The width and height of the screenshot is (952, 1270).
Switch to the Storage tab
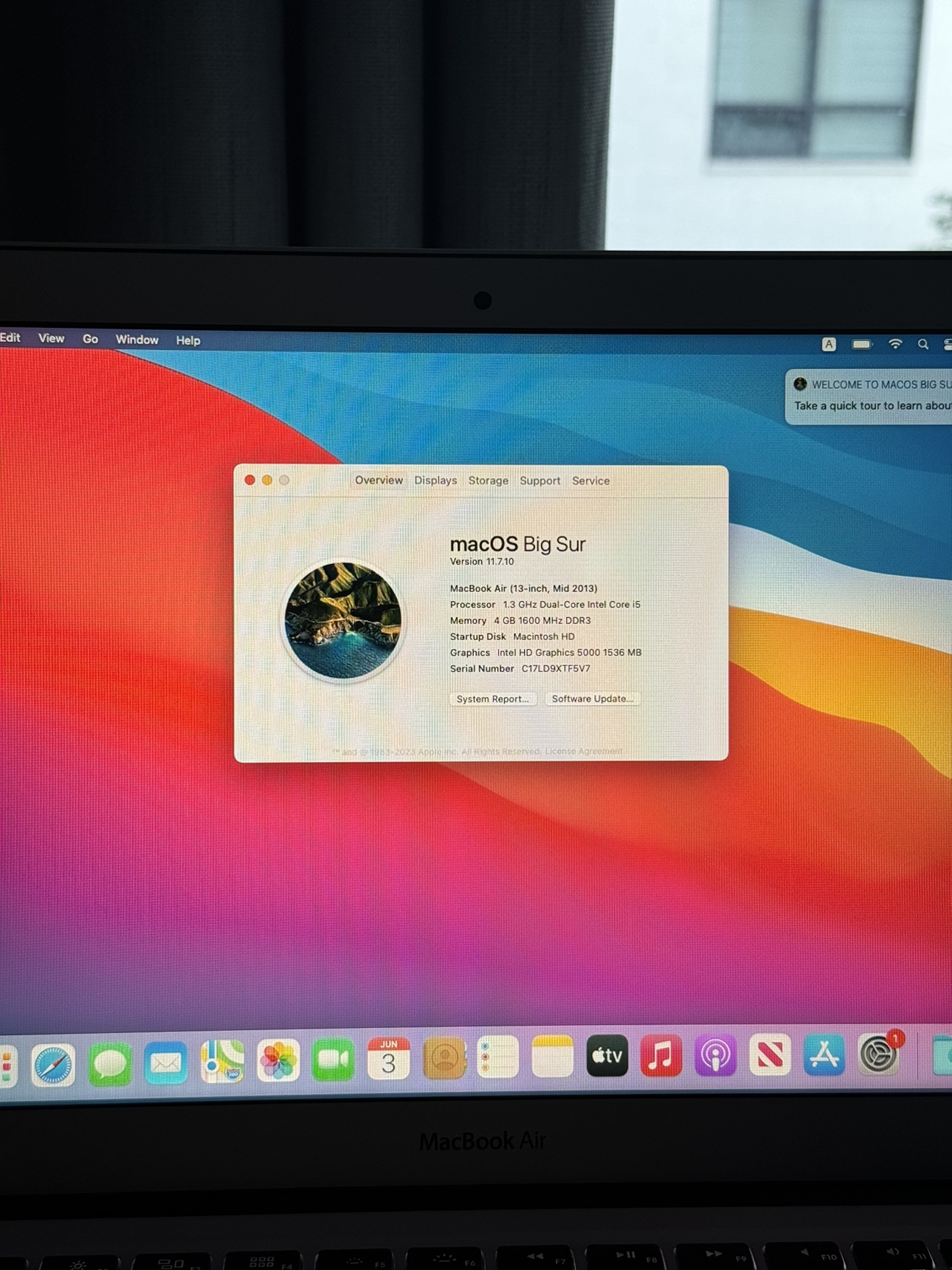(x=488, y=481)
